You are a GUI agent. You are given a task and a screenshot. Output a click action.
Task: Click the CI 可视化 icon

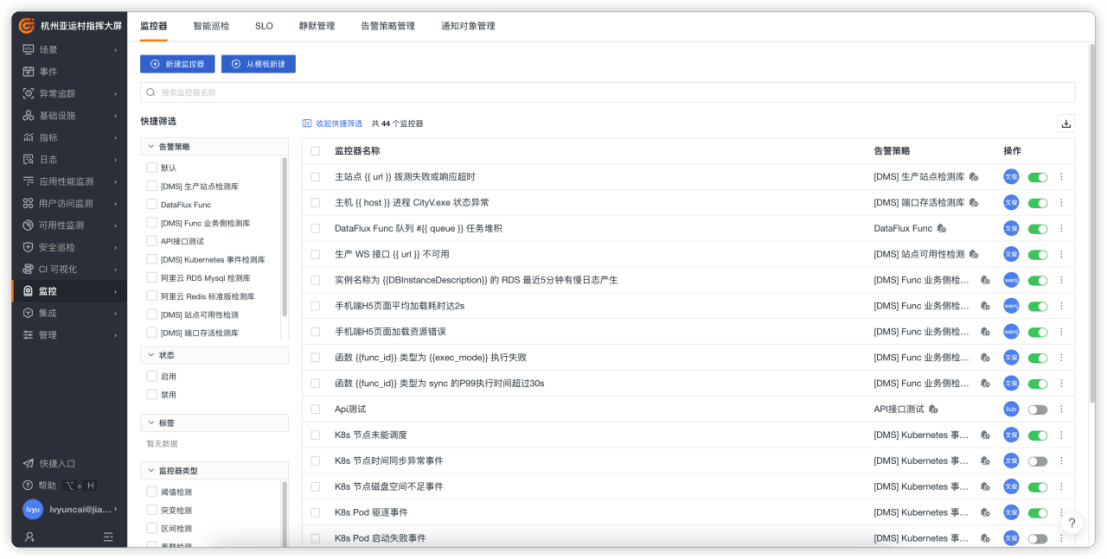tap(28, 269)
